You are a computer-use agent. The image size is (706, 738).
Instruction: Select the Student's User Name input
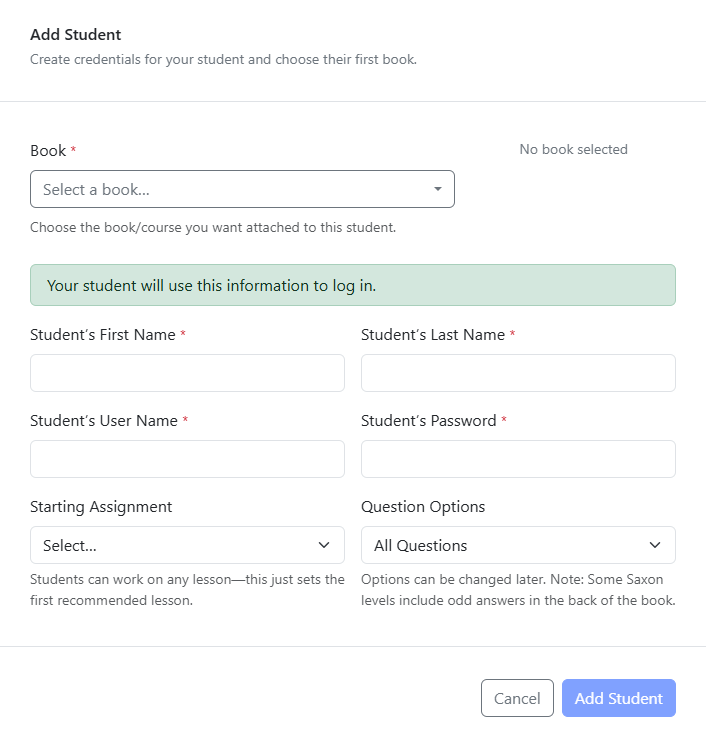click(x=187, y=459)
